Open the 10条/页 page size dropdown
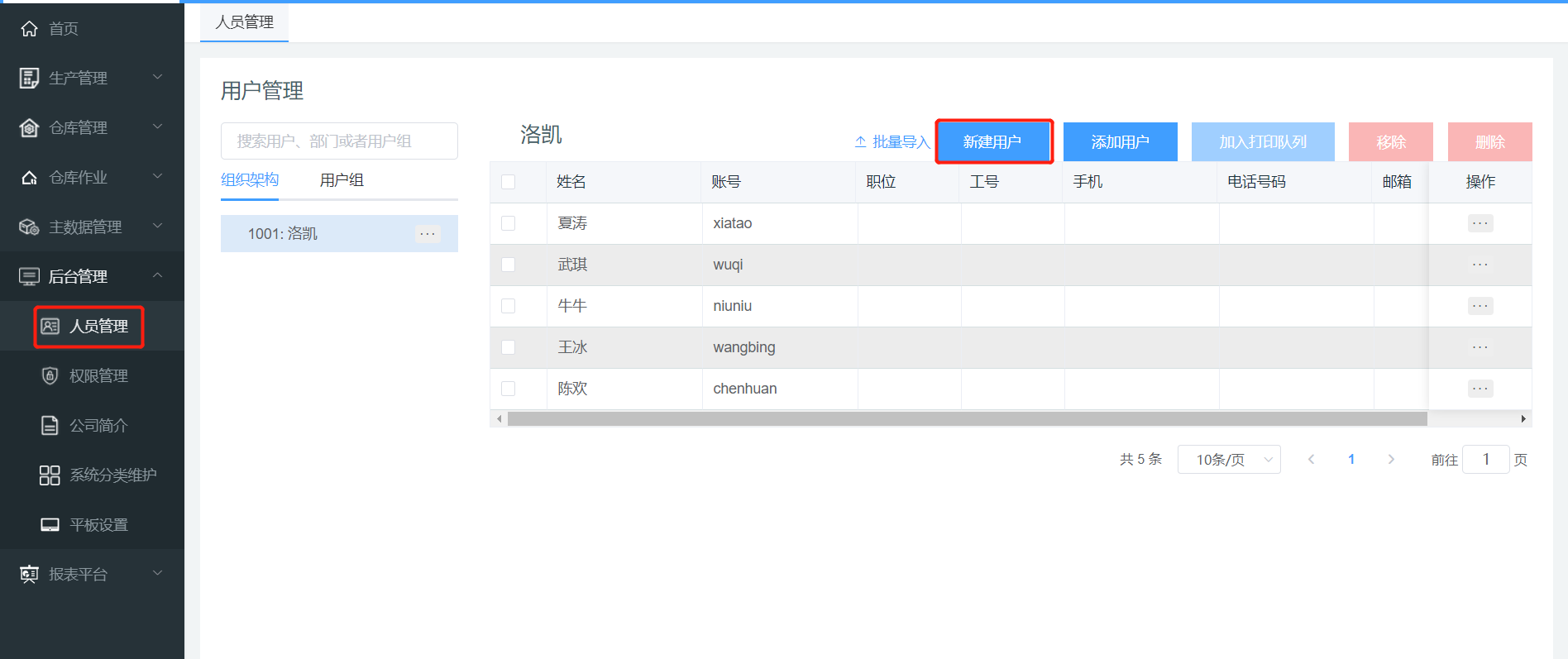This screenshot has width=1568, height=659. 1229,460
